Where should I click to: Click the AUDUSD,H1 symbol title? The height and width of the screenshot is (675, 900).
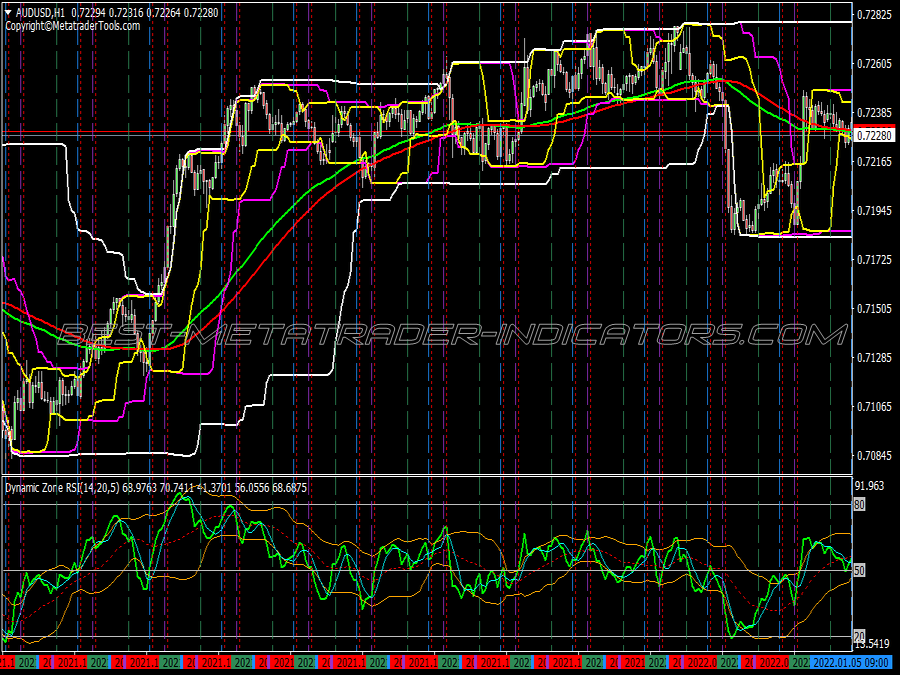click(40, 13)
